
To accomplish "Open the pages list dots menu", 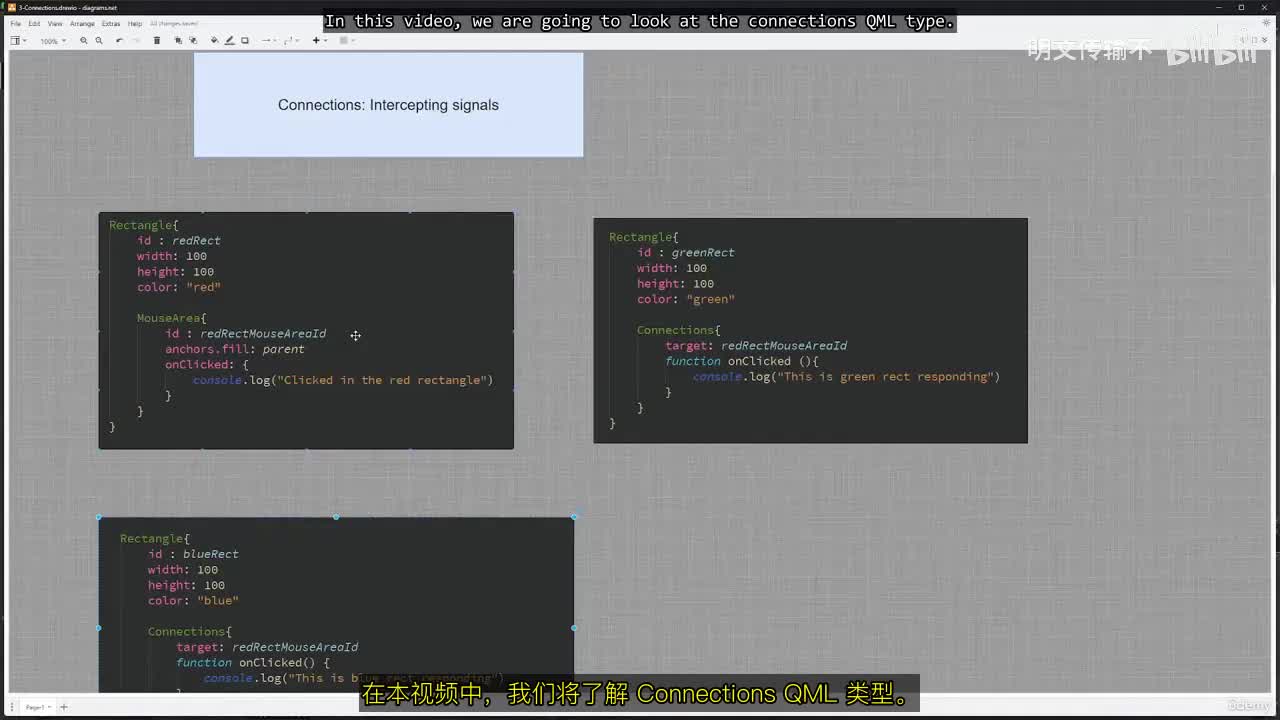I will (x=13, y=707).
